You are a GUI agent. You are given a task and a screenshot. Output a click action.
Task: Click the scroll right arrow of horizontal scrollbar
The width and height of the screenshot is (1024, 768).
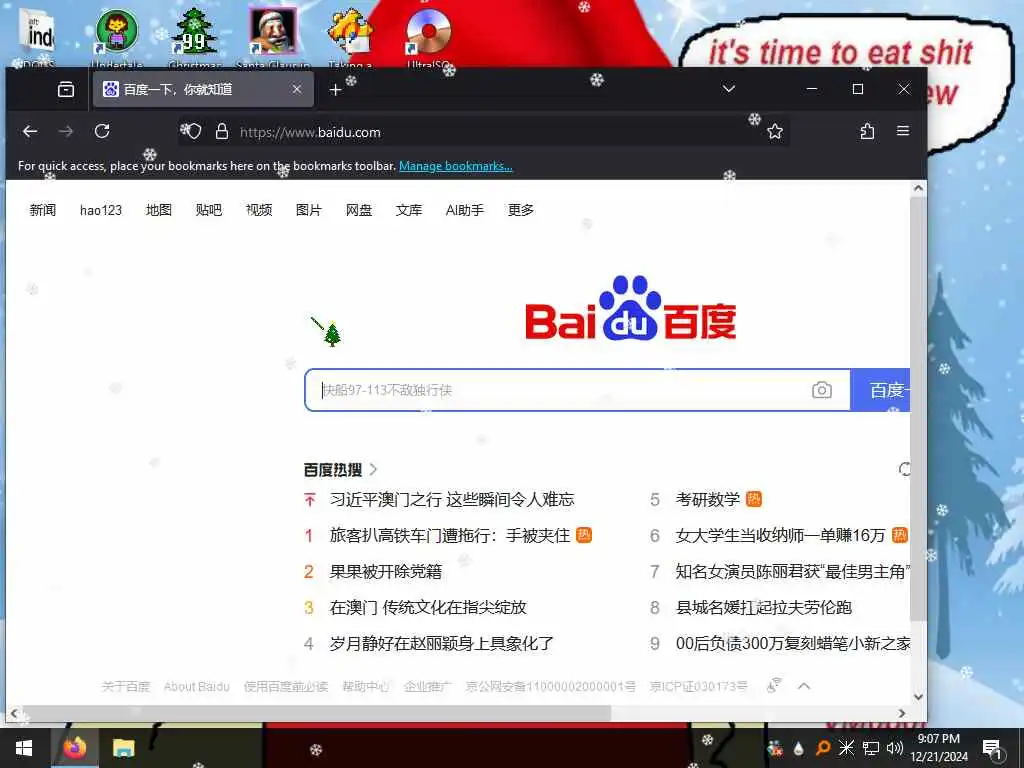pos(902,714)
